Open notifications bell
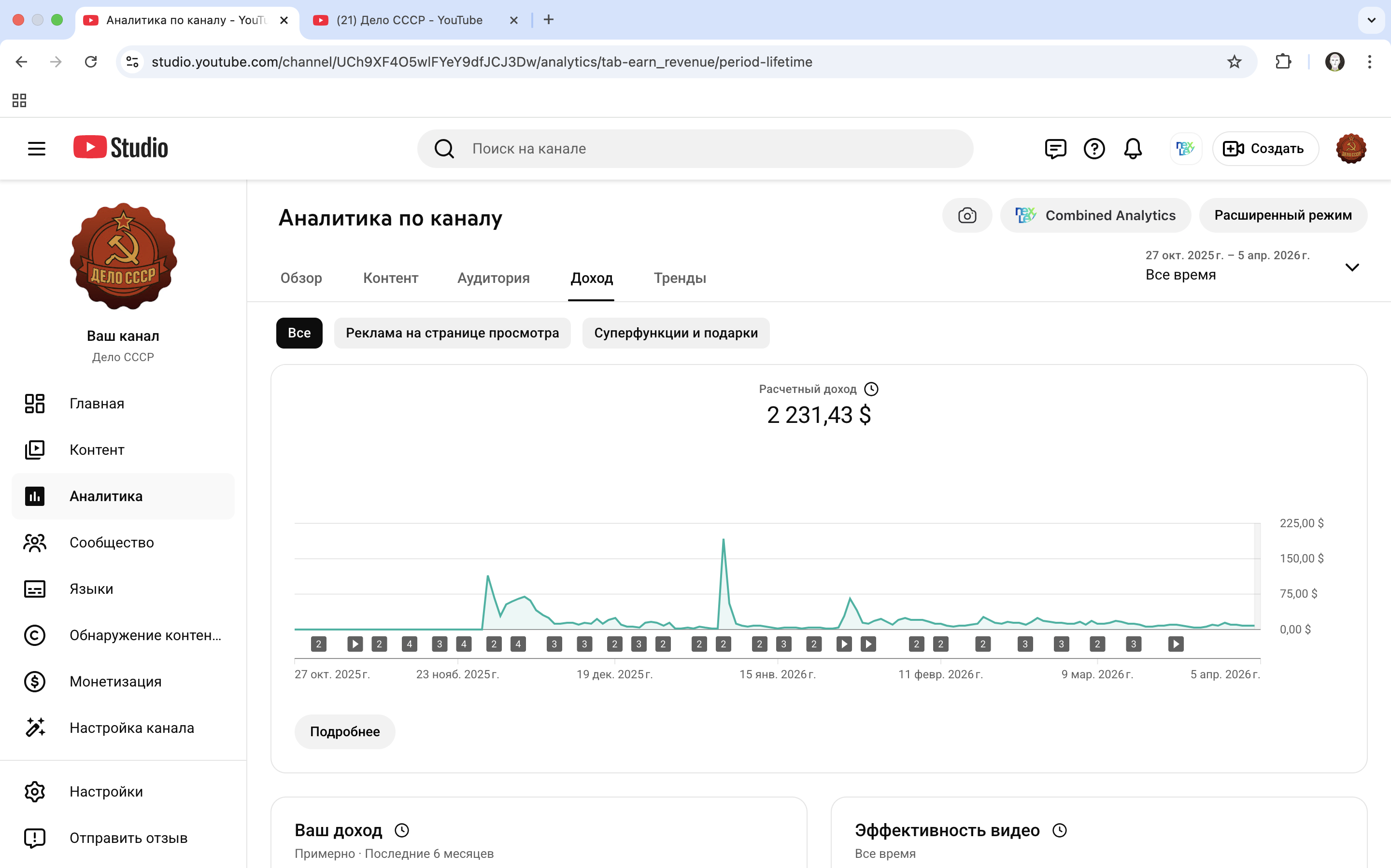The width and height of the screenshot is (1391, 868). (1133, 149)
